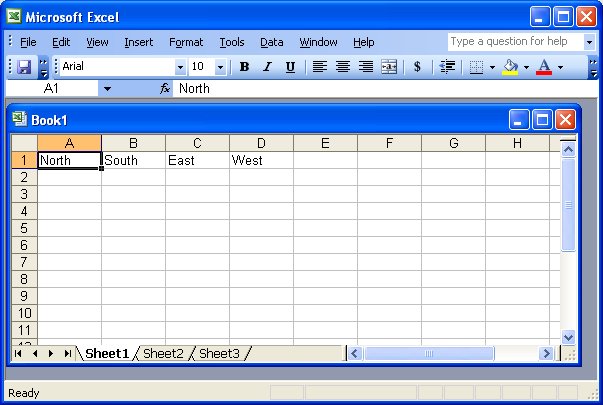Click the Save icon in the toolbar

click(x=24, y=67)
